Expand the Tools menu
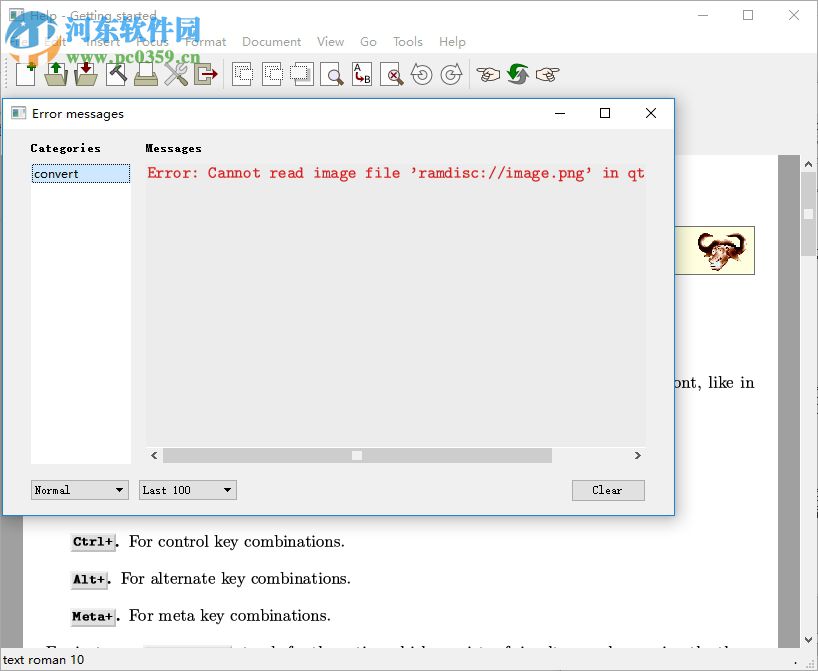The width and height of the screenshot is (818, 671). point(407,42)
